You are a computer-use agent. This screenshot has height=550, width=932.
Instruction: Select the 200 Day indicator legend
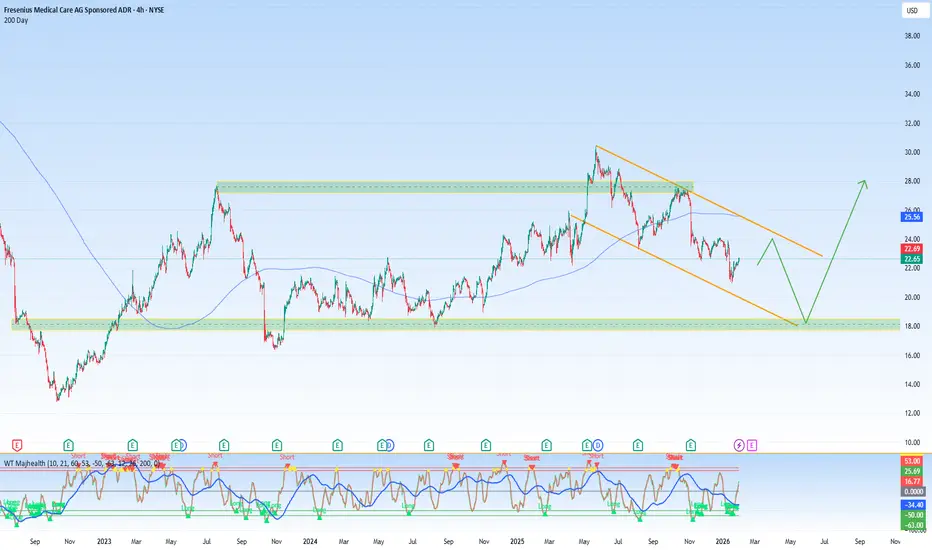coord(16,20)
